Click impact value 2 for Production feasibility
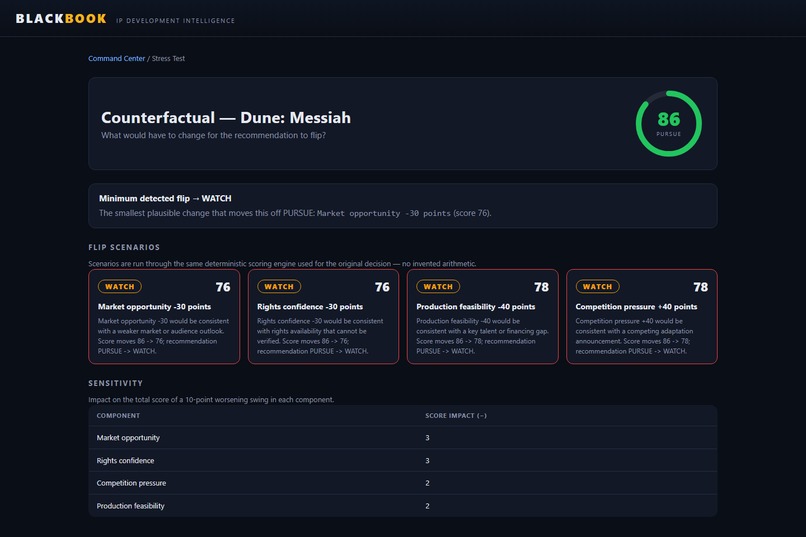806x537 pixels. (x=427, y=506)
